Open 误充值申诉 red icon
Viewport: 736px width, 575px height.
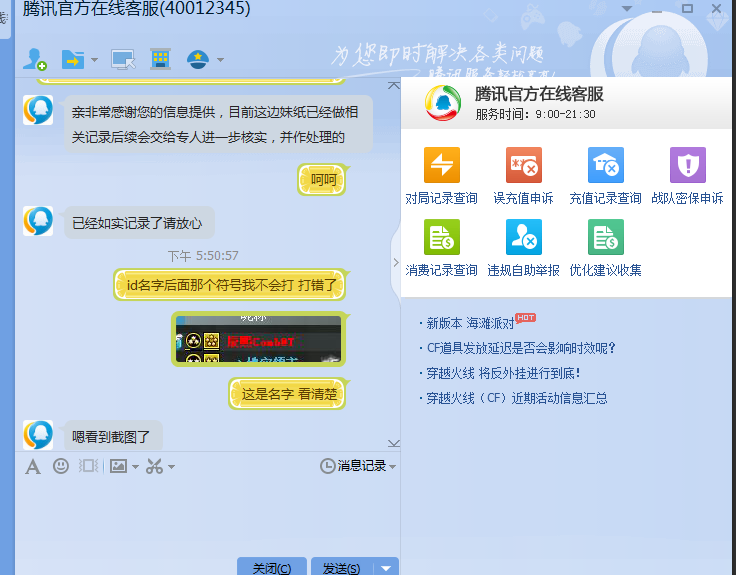pyautogui.click(x=524, y=165)
